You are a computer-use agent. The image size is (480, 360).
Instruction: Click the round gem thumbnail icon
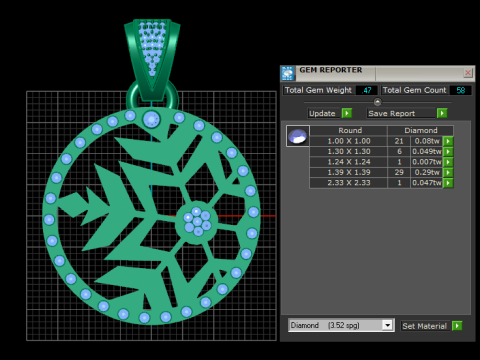[x=298, y=136]
